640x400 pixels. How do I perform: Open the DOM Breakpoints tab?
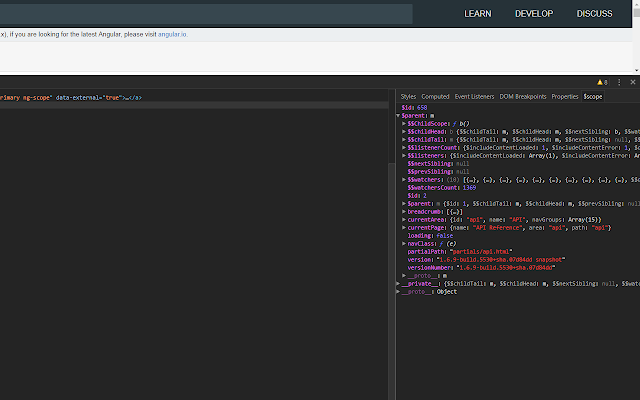523,97
